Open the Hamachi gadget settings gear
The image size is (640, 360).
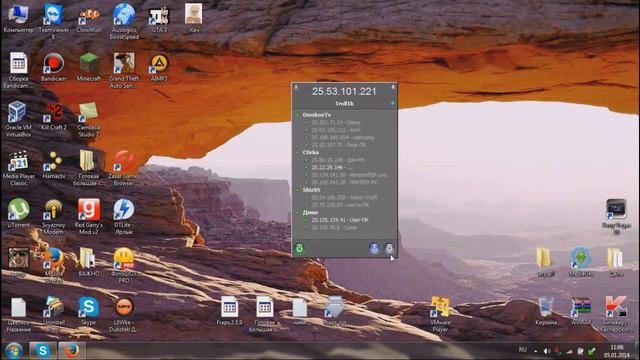point(389,248)
